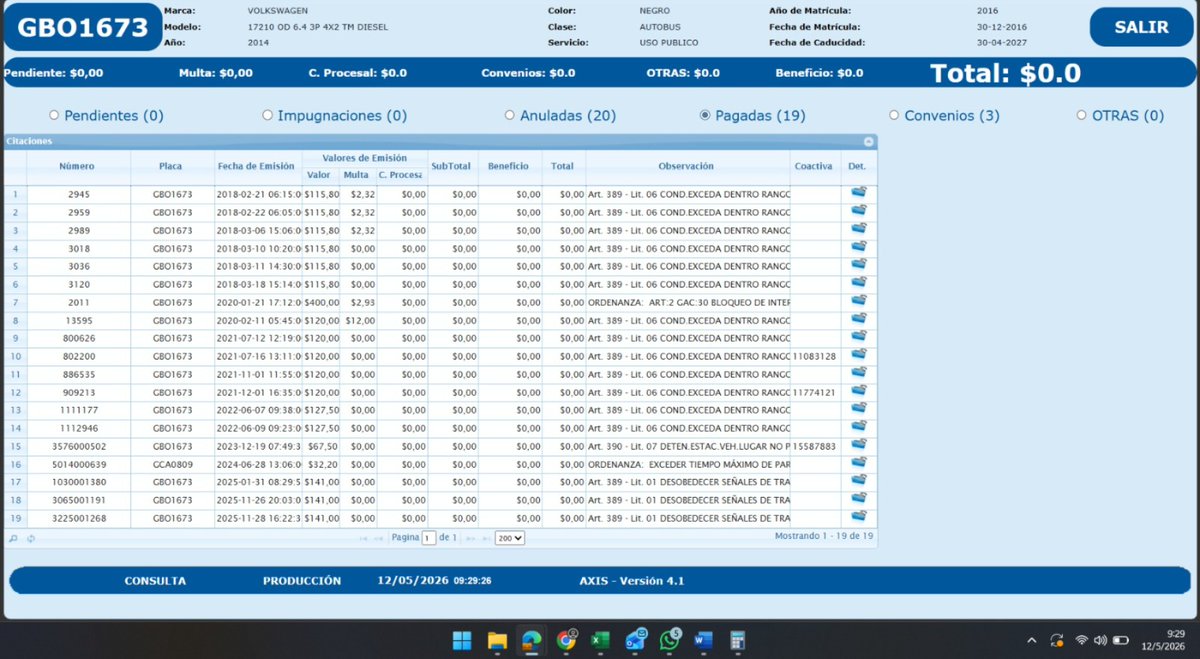Sort by SubTotal column header

coord(452,166)
